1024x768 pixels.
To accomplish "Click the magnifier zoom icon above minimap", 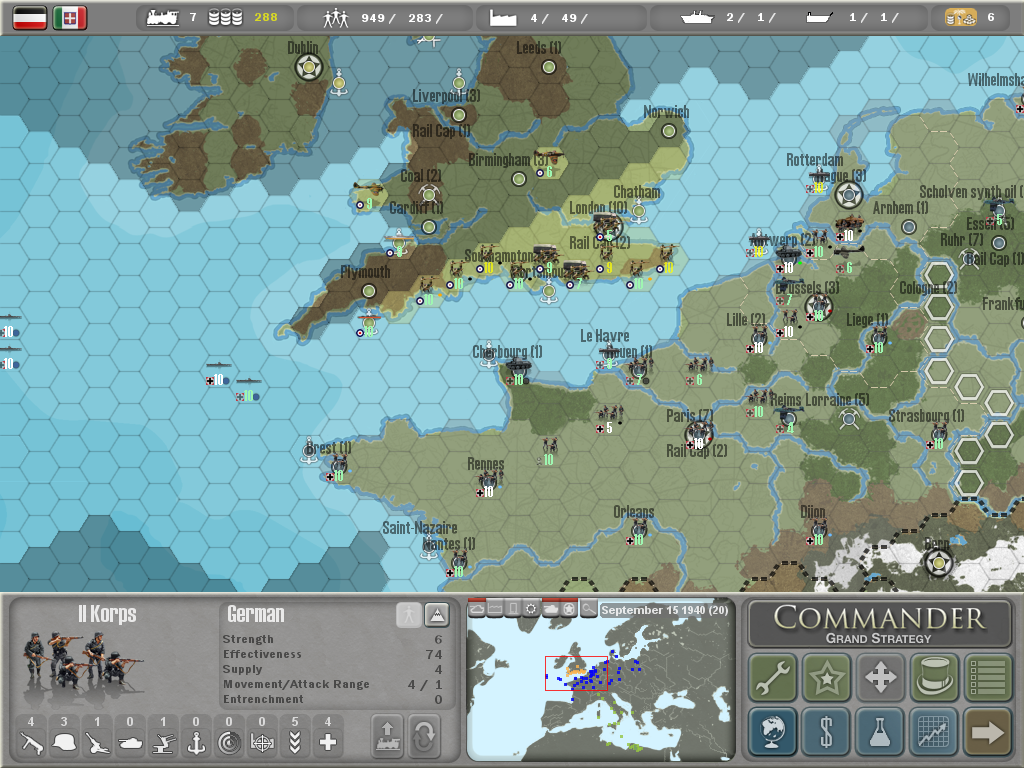I will click(588, 609).
